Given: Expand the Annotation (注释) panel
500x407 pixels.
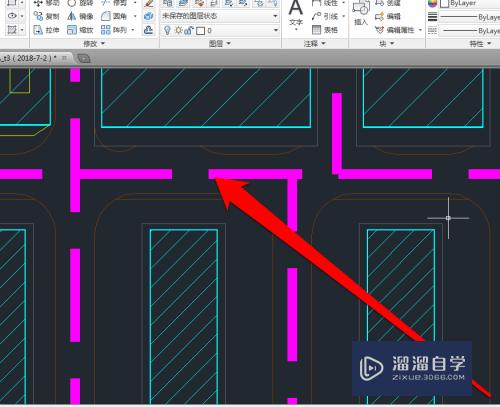Looking at the screenshot, I should (314, 44).
